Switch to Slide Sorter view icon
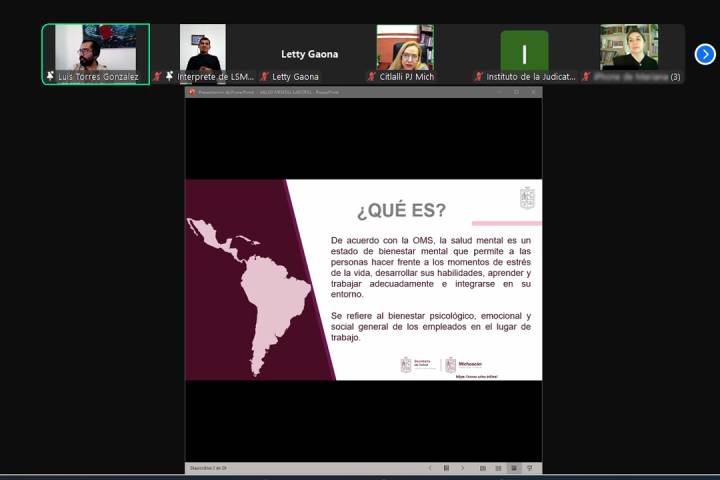720x480 pixels. coord(498,468)
